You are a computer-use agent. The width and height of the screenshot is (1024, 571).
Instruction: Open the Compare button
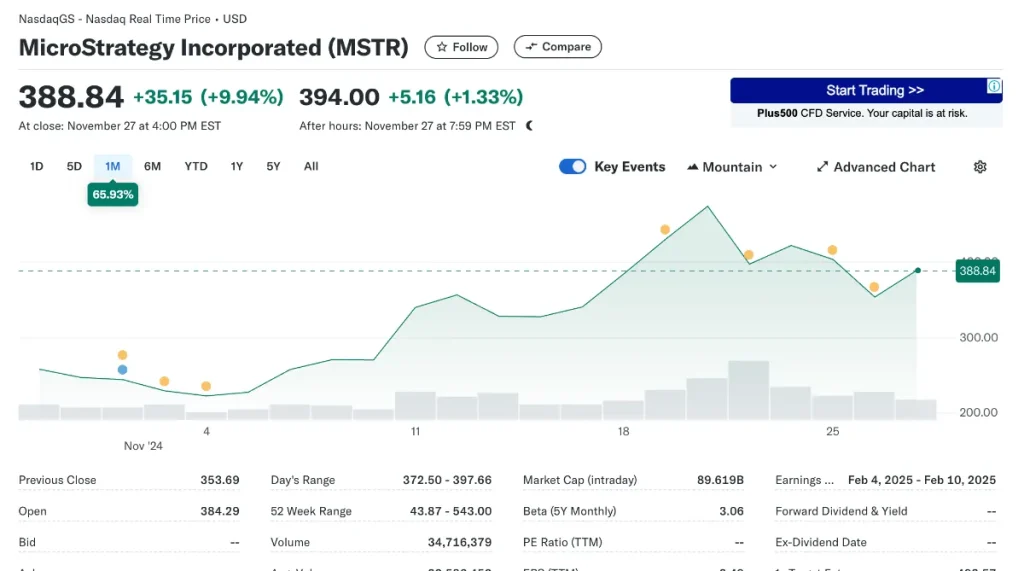tap(558, 47)
